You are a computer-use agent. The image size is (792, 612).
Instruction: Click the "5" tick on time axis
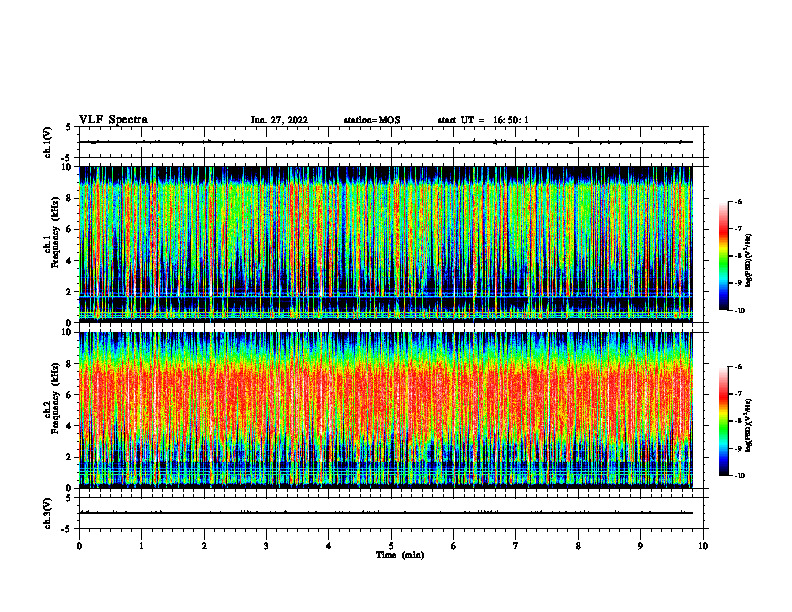pyautogui.click(x=391, y=546)
